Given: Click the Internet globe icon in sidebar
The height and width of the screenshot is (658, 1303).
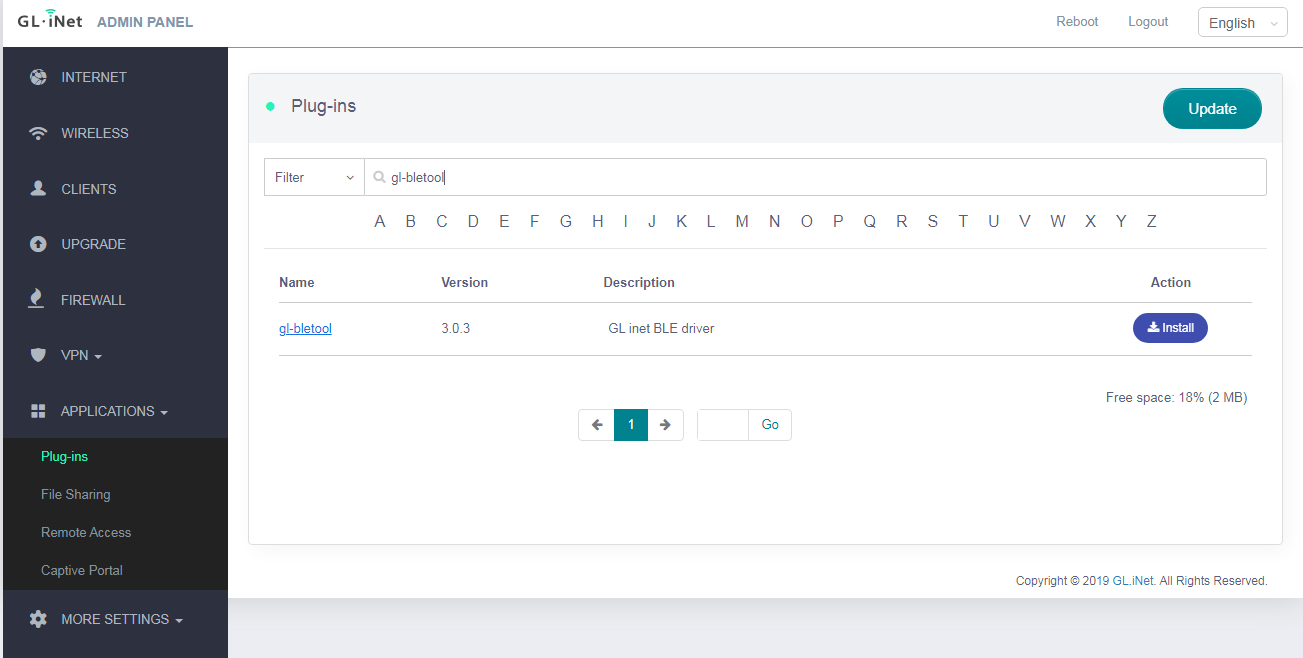Looking at the screenshot, I should tap(38, 77).
